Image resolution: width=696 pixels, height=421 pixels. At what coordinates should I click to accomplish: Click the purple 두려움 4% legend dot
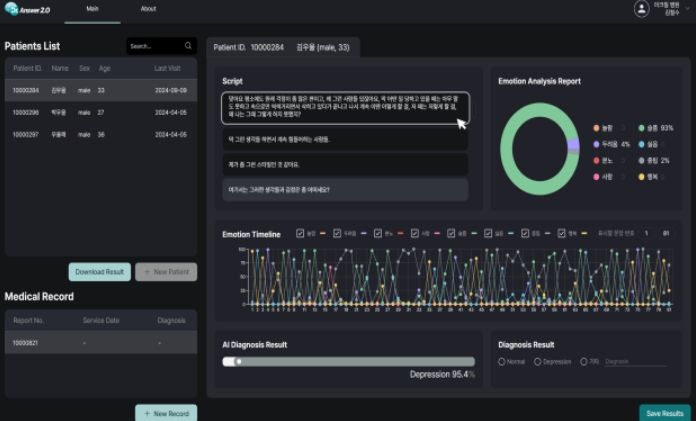595,144
